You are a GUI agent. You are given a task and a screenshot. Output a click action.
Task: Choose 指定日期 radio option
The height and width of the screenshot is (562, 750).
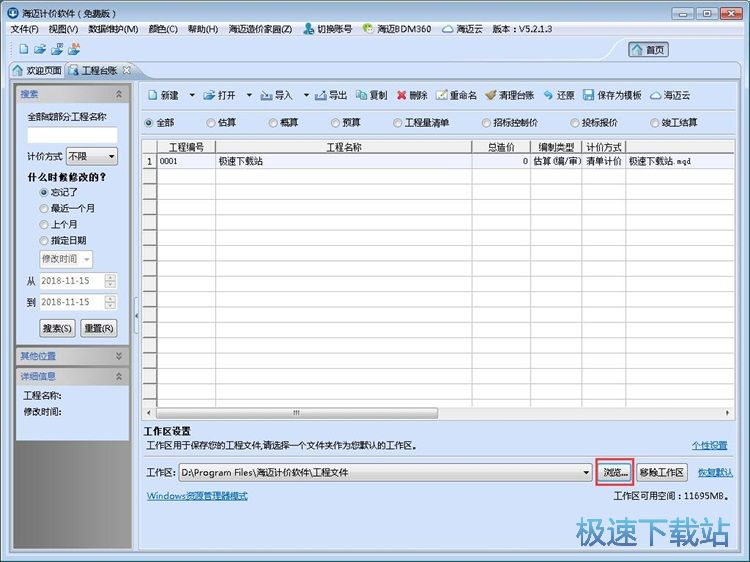pyautogui.click(x=44, y=240)
